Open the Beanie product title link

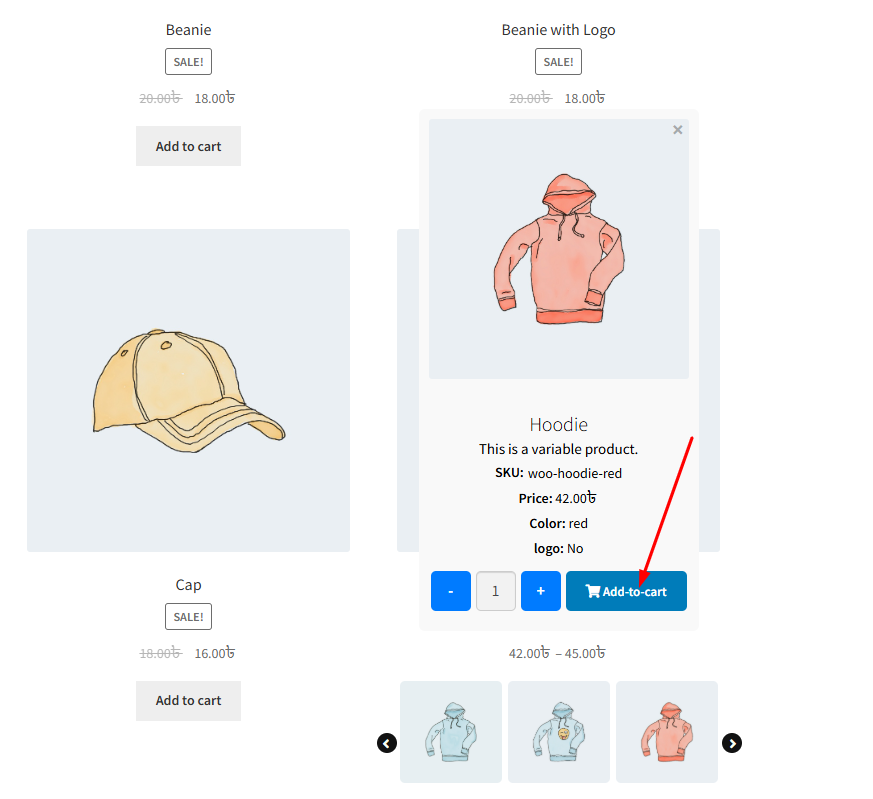click(188, 30)
